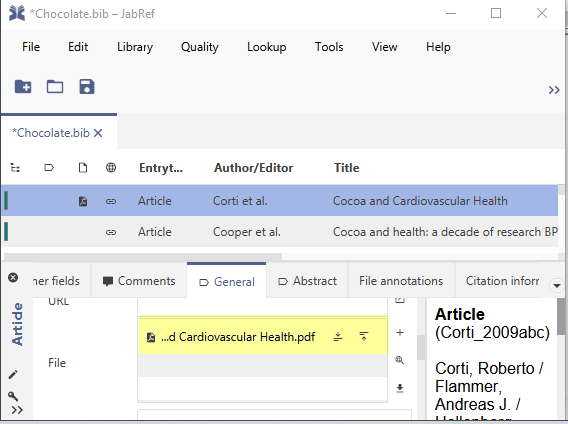This screenshot has width=568, height=424.
Task: Open the PDF icon in Corti row
Action: coord(83,201)
